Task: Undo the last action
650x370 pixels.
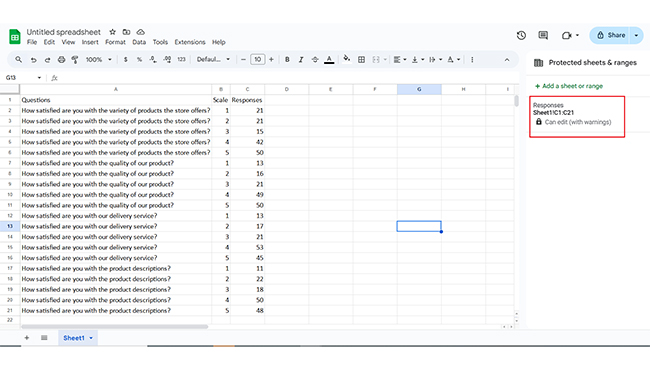Action: [x=34, y=60]
